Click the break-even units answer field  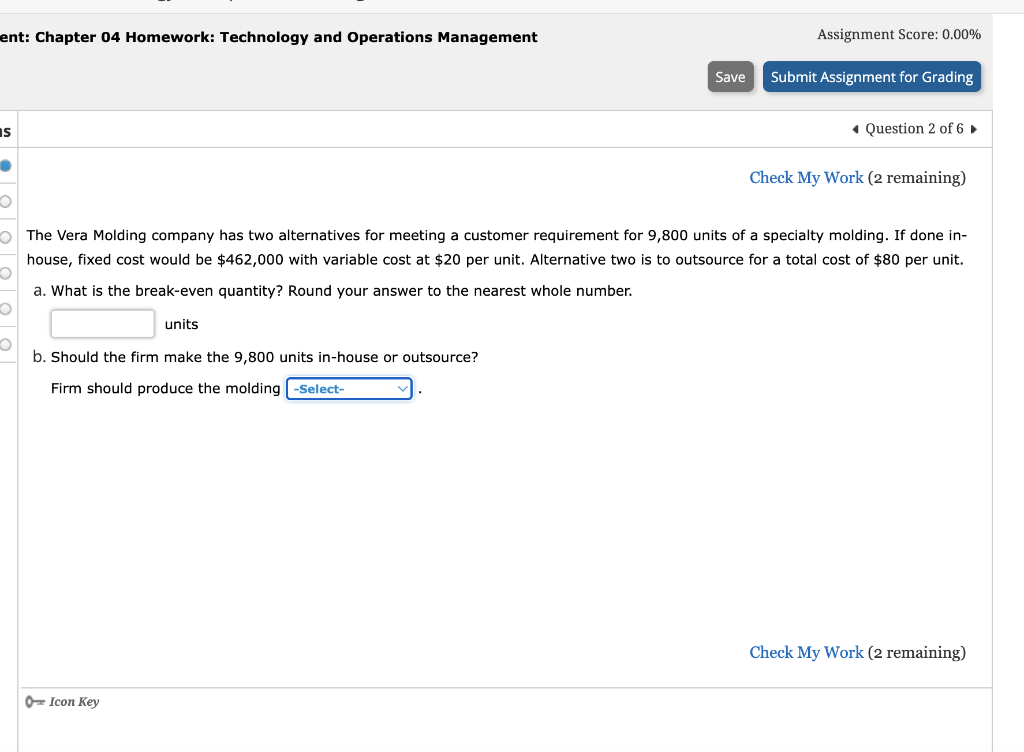[x=101, y=323]
